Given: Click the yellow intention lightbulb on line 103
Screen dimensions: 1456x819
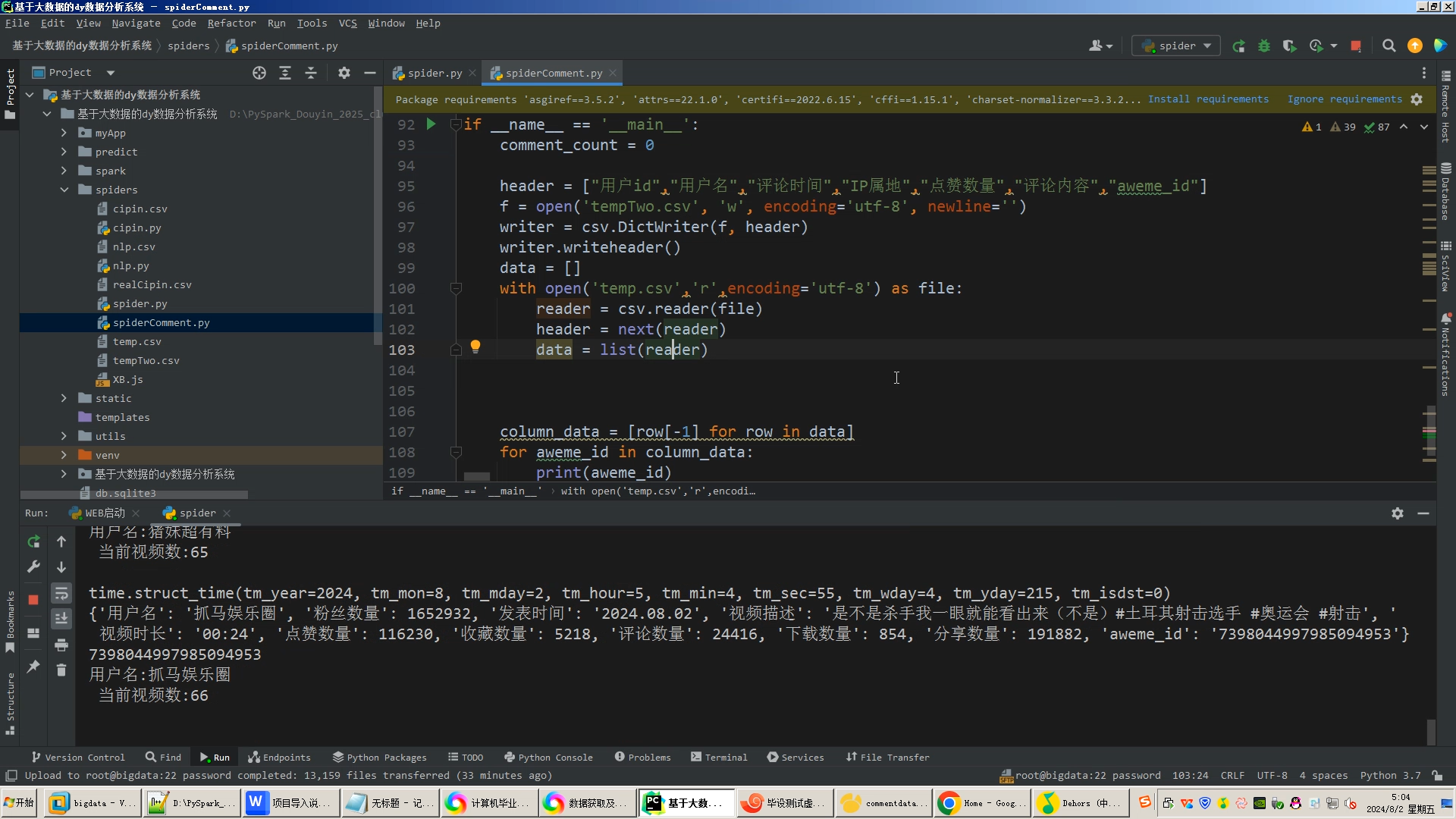Looking at the screenshot, I should coord(475,347).
